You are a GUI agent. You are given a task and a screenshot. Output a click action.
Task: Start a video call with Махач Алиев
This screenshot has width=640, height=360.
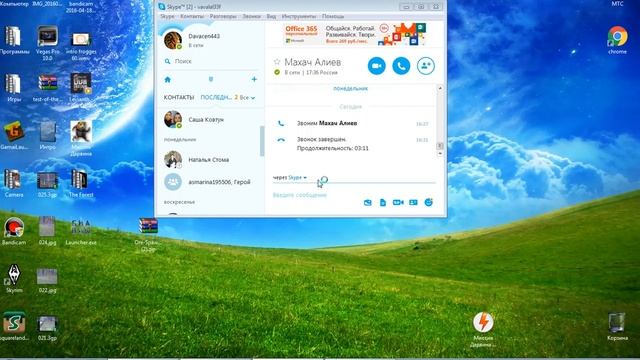(376, 66)
